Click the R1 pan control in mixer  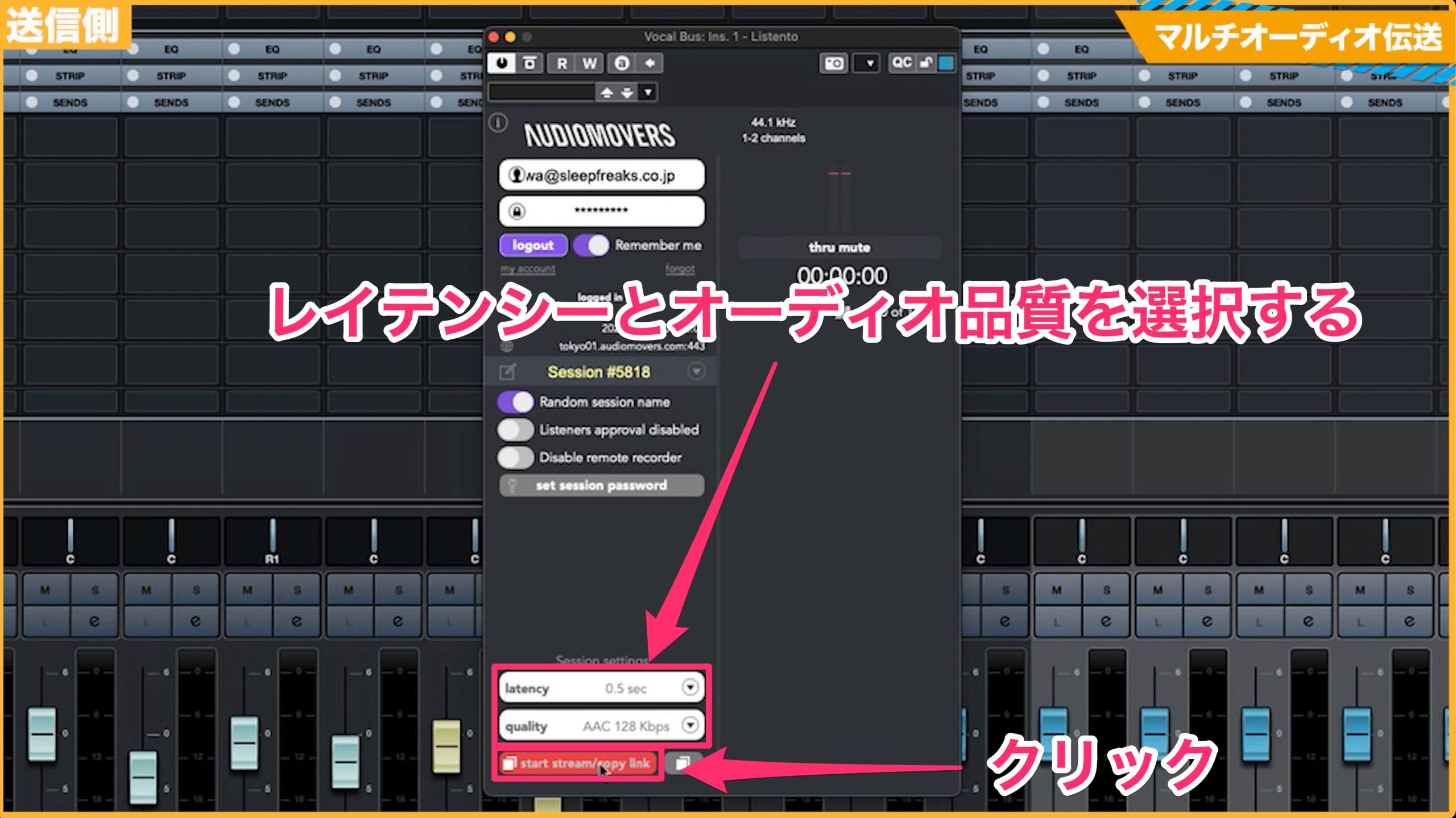pyautogui.click(x=272, y=541)
